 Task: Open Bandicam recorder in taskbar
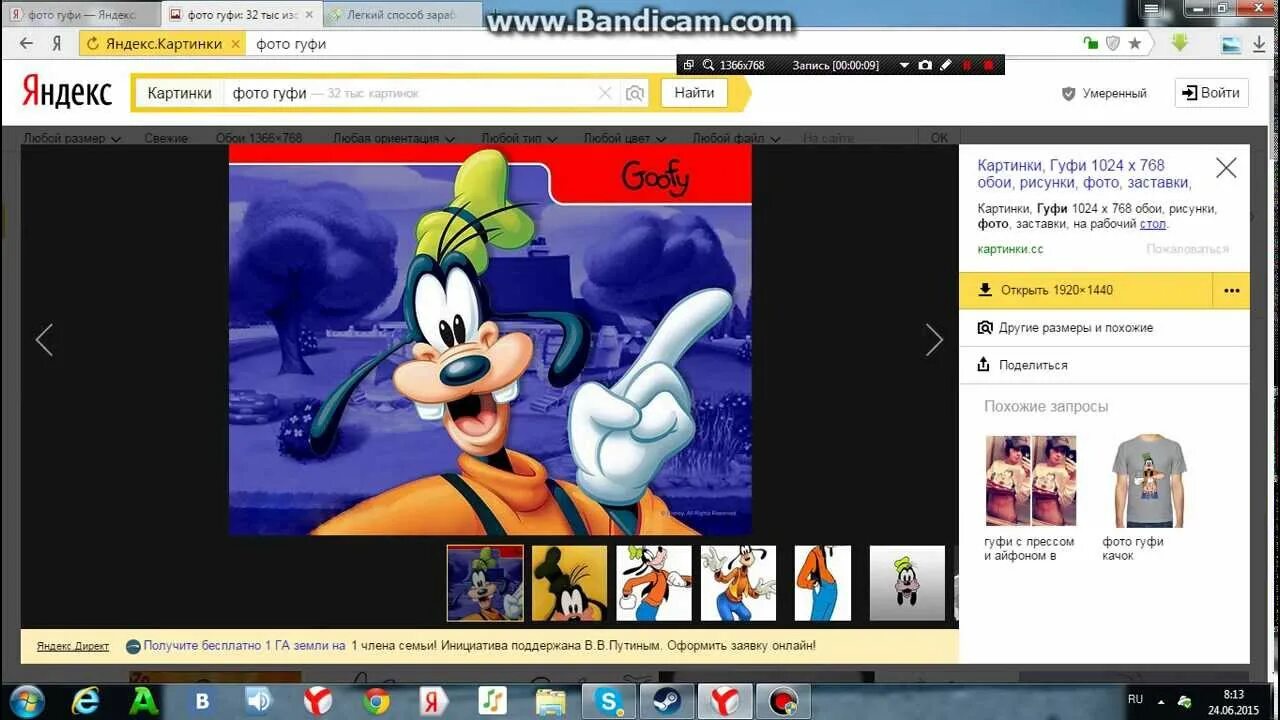point(783,701)
